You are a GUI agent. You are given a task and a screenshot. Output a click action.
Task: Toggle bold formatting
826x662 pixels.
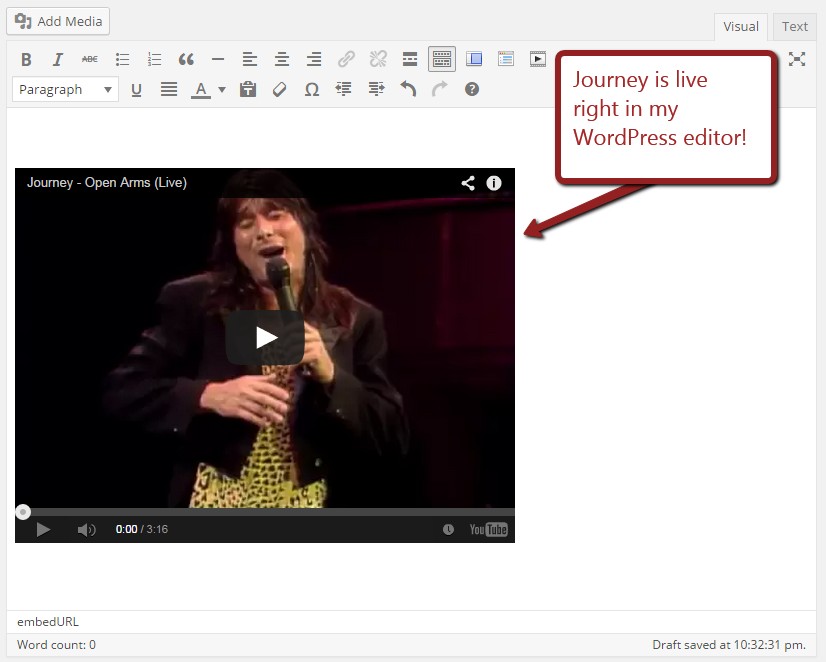pyautogui.click(x=26, y=60)
